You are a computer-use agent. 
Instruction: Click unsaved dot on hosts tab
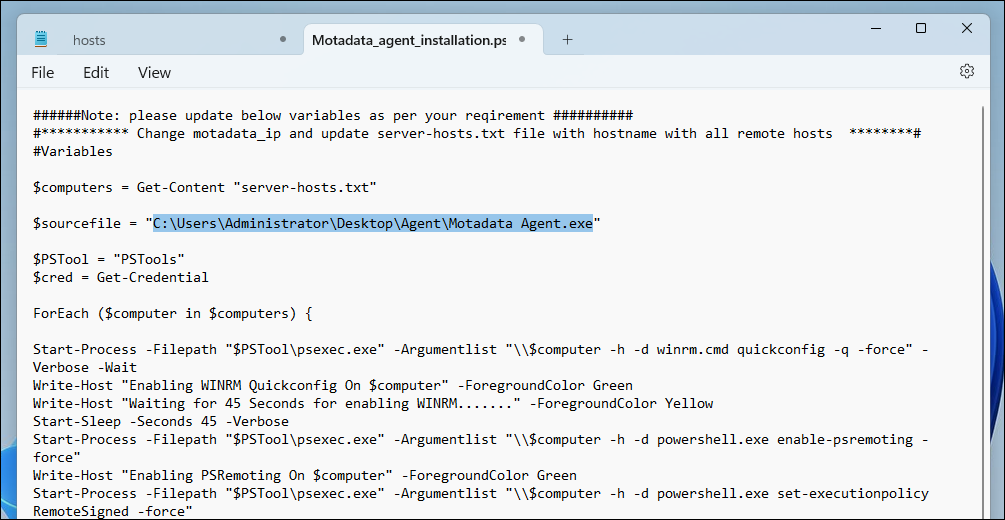283,40
